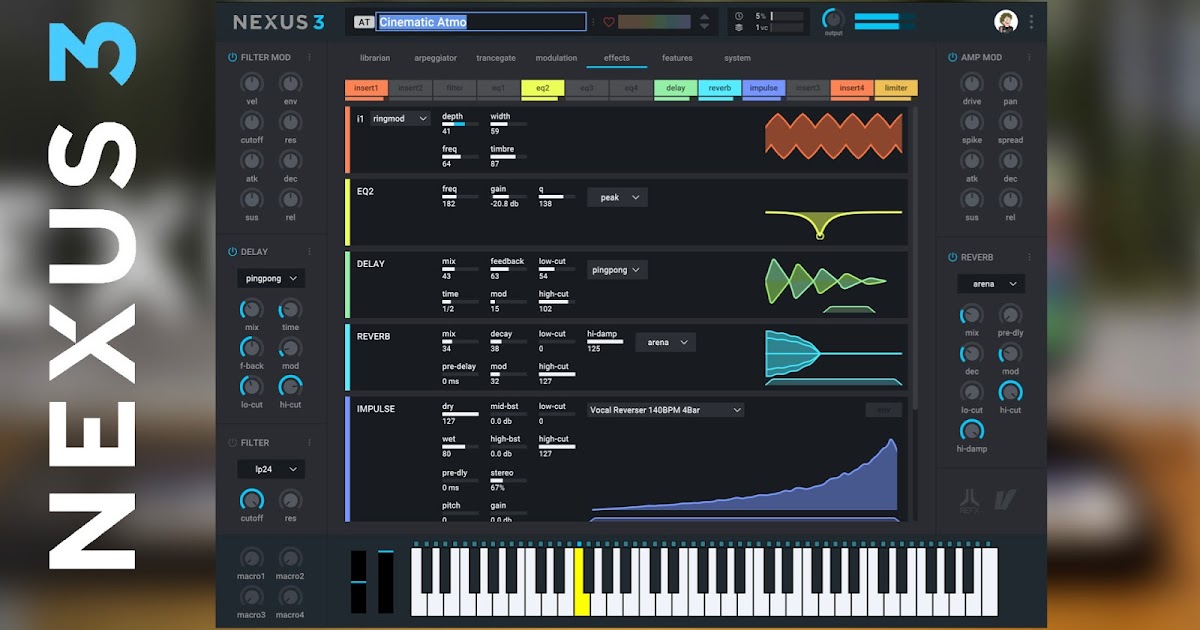The height and width of the screenshot is (630, 1200).
Task: Open the EQ2 peak type dropdown
Action: [x=617, y=197]
